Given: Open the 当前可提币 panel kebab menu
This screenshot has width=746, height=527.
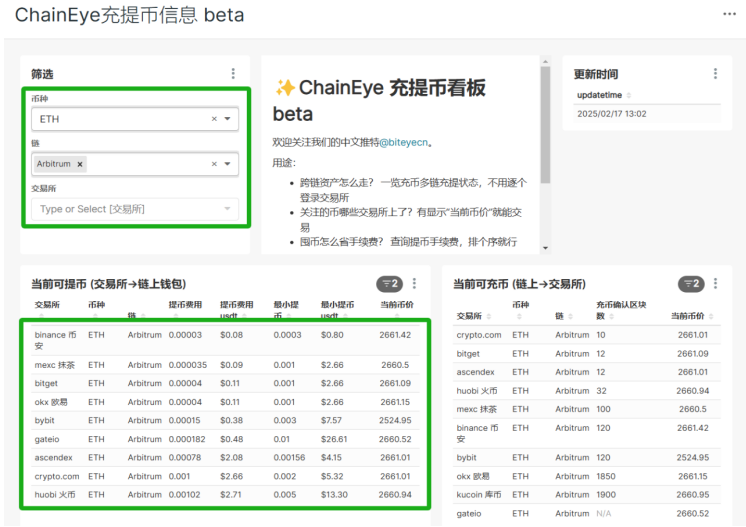Looking at the screenshot, I should 414,283.
